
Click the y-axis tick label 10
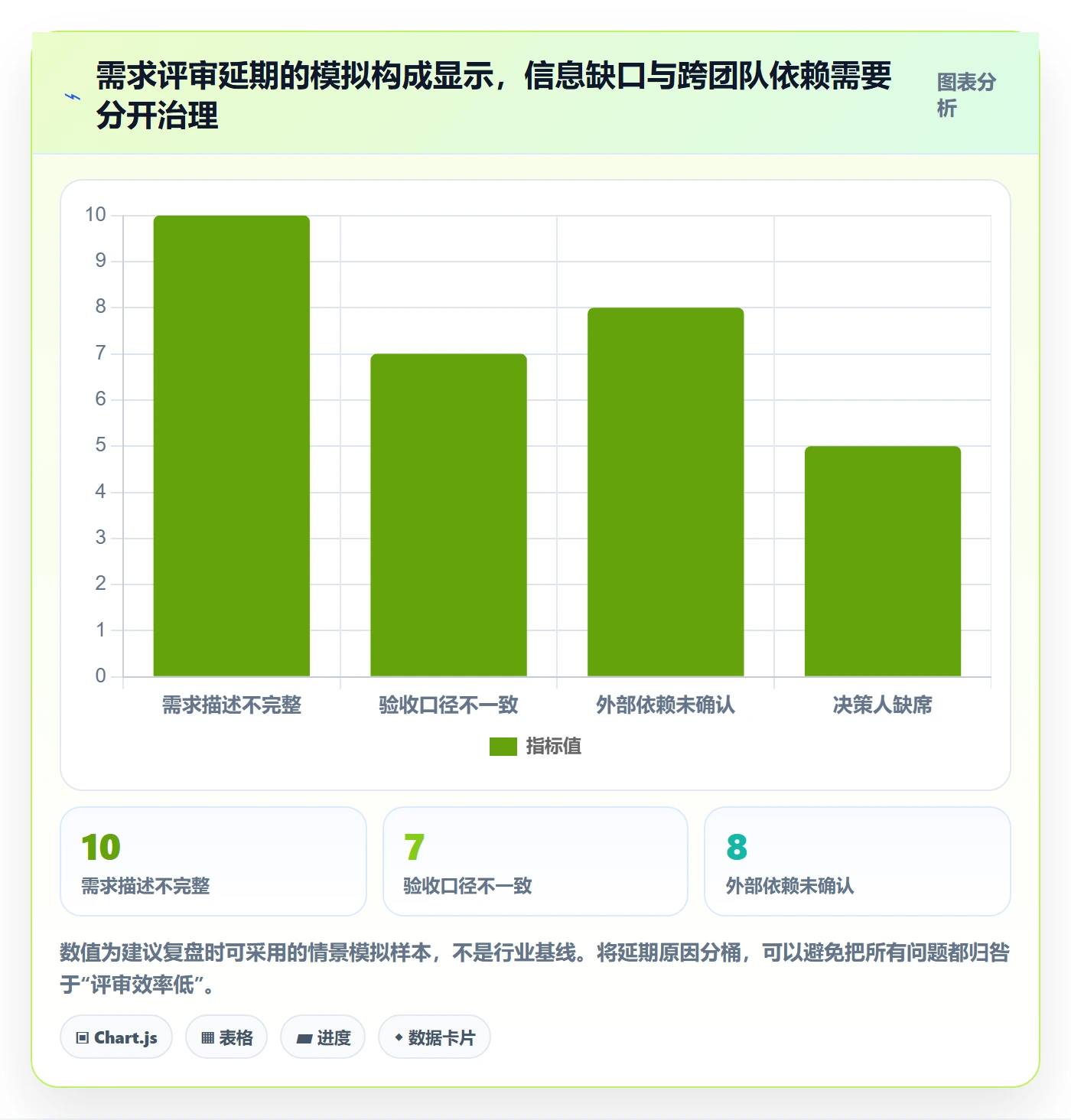click(96, 215)
